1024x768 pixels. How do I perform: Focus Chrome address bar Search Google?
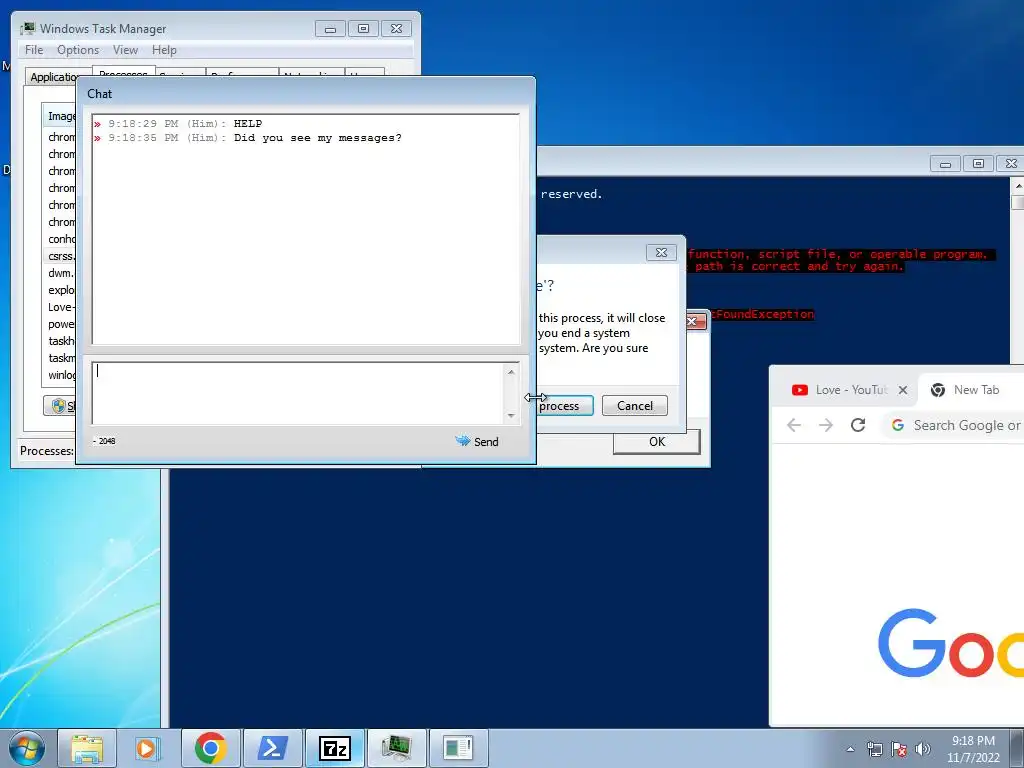tap(955, 425)
